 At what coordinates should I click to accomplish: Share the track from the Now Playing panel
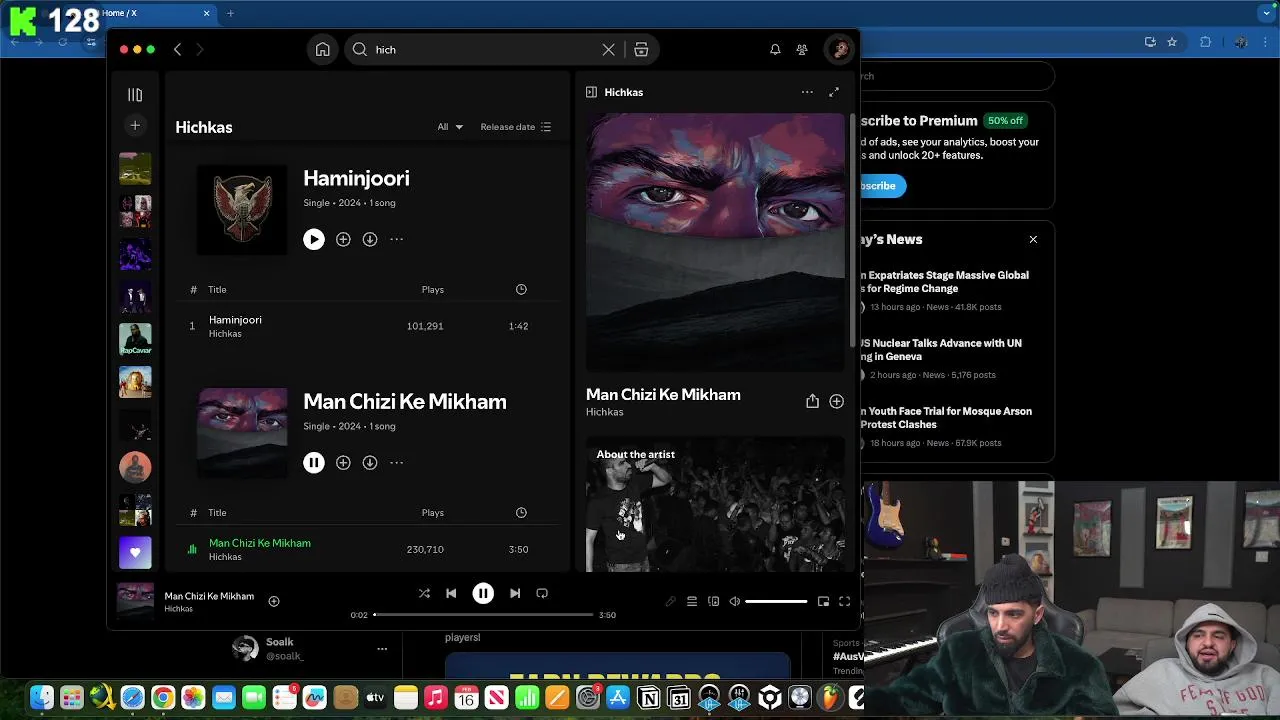click(812, 401)
